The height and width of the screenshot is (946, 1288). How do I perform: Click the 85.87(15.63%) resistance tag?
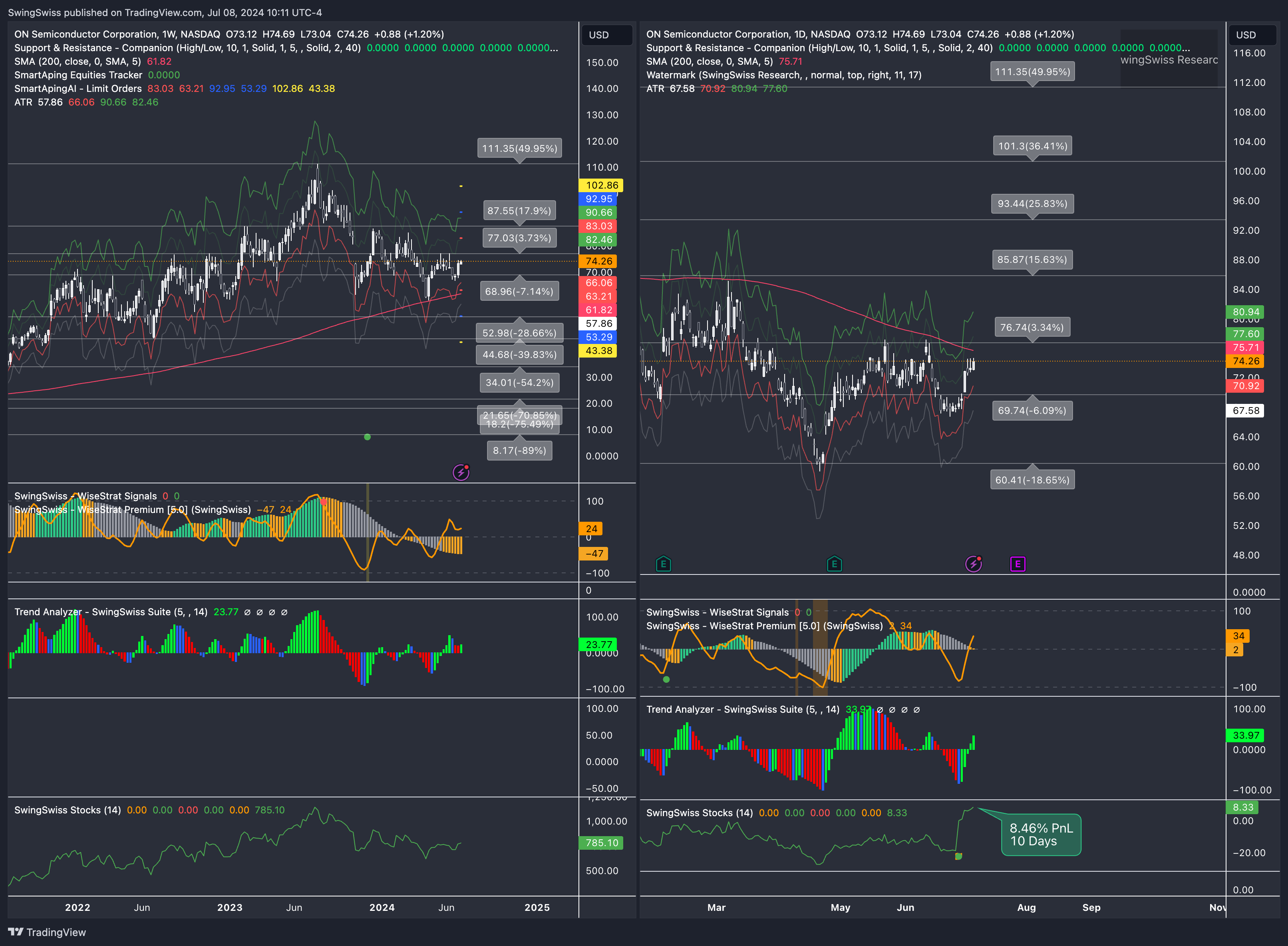1033,259
